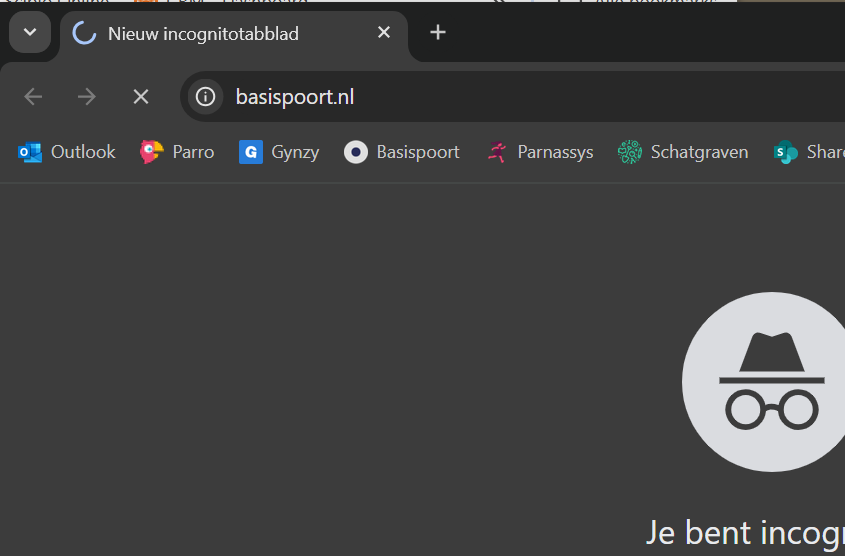Close the Nieuw incognitotabblad tab
The image size is (845, 556).
coord(384,33)
